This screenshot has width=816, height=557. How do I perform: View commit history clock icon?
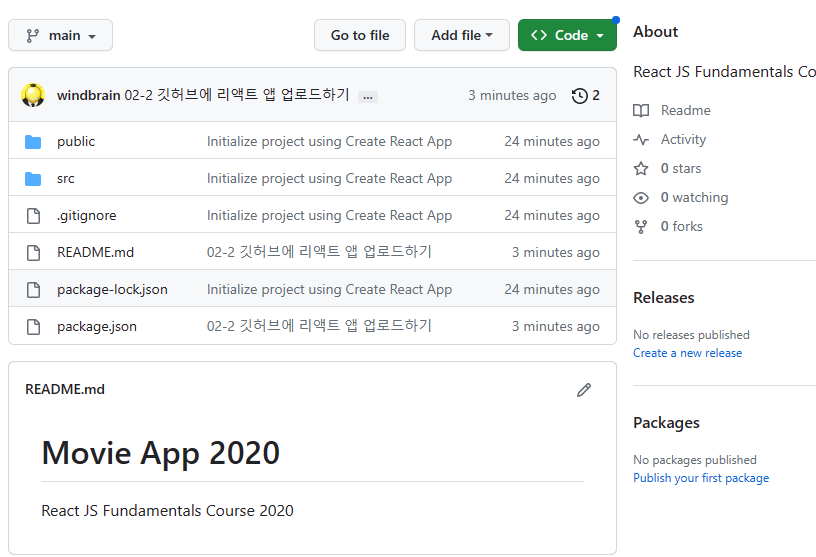click(x=579, y=96)
